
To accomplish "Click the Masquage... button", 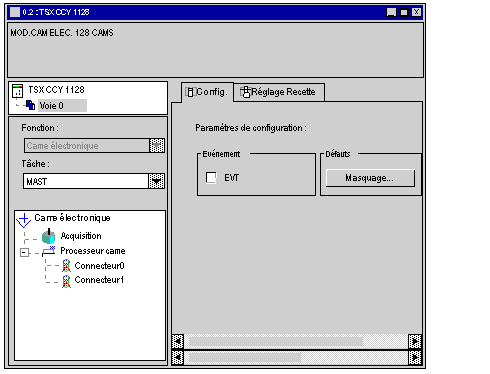I will click(370, 178).
